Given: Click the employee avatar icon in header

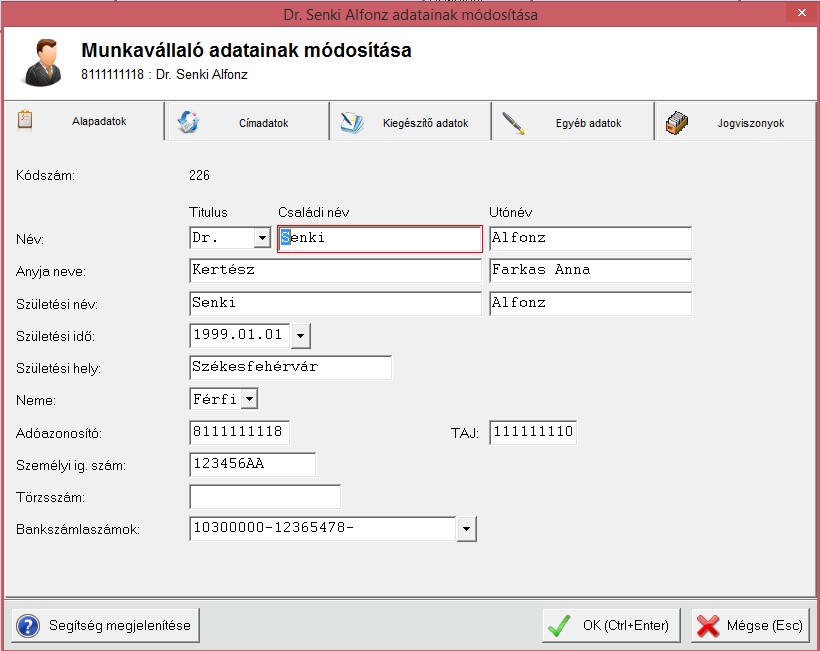Looking at the screenshot, I should [x=40, y=60].
